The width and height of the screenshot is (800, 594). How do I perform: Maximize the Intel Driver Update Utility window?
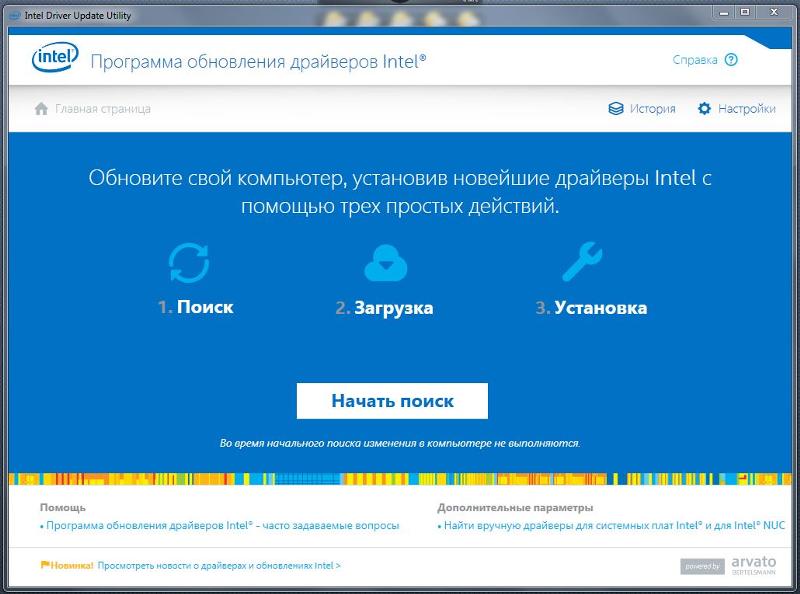click(745, 13)
